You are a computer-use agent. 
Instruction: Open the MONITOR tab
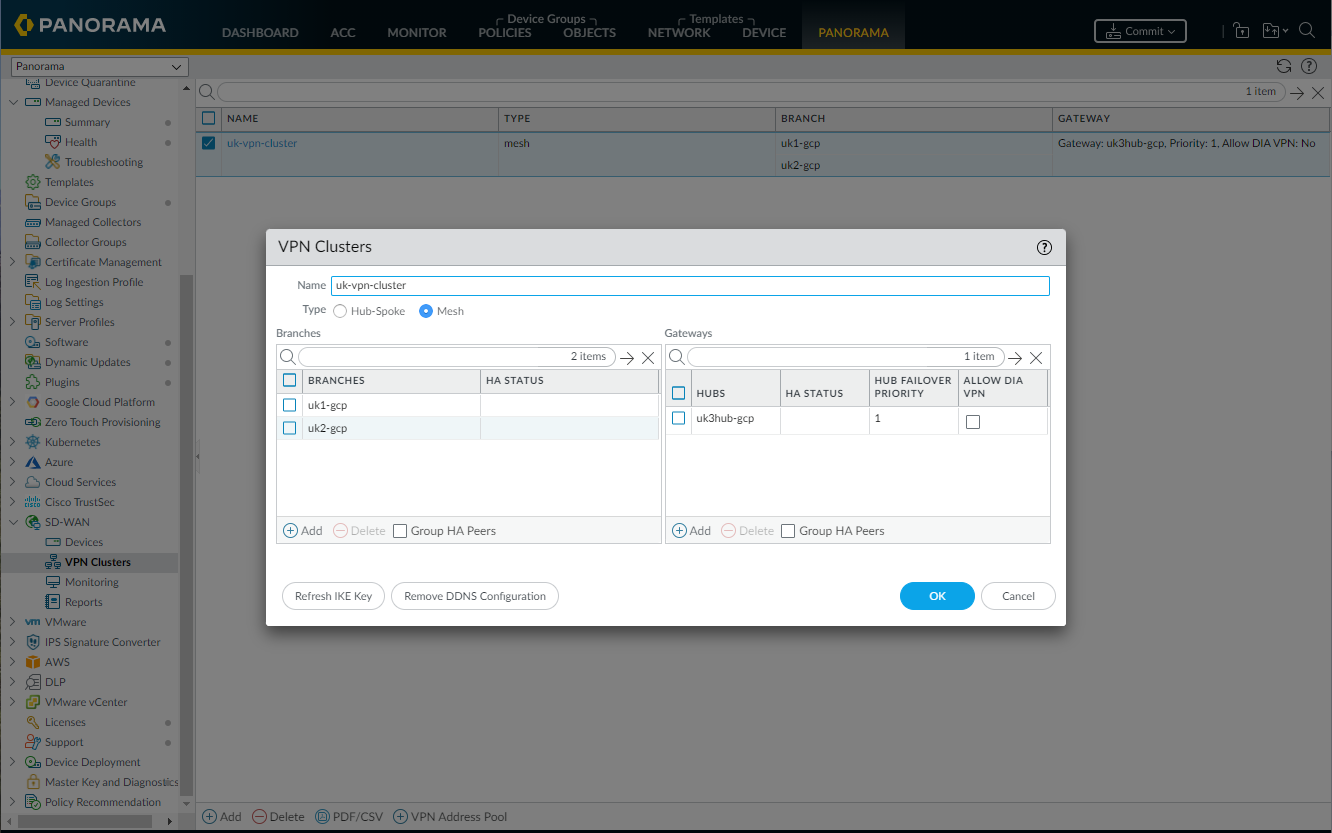417,32
